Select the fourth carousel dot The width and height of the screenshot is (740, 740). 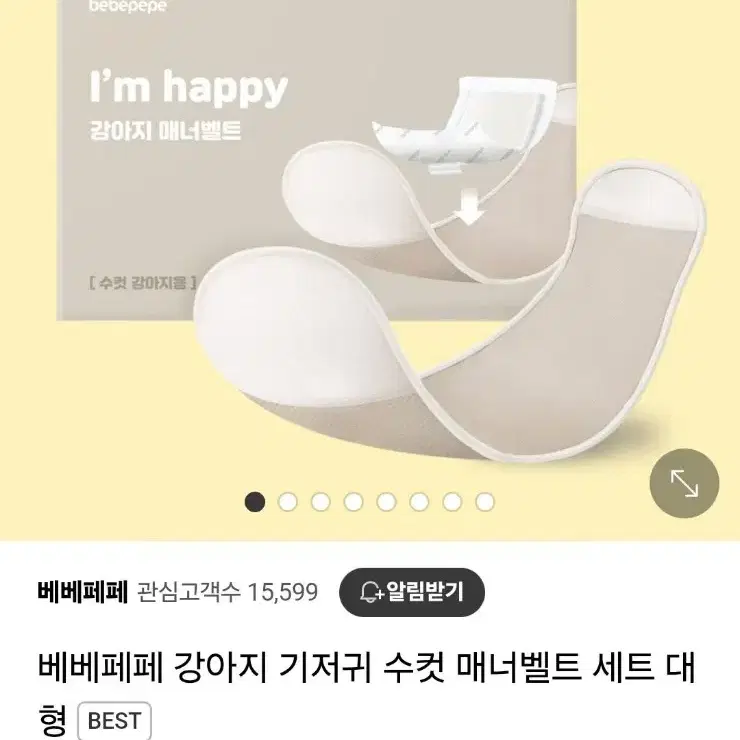click(x=353, y=502)
